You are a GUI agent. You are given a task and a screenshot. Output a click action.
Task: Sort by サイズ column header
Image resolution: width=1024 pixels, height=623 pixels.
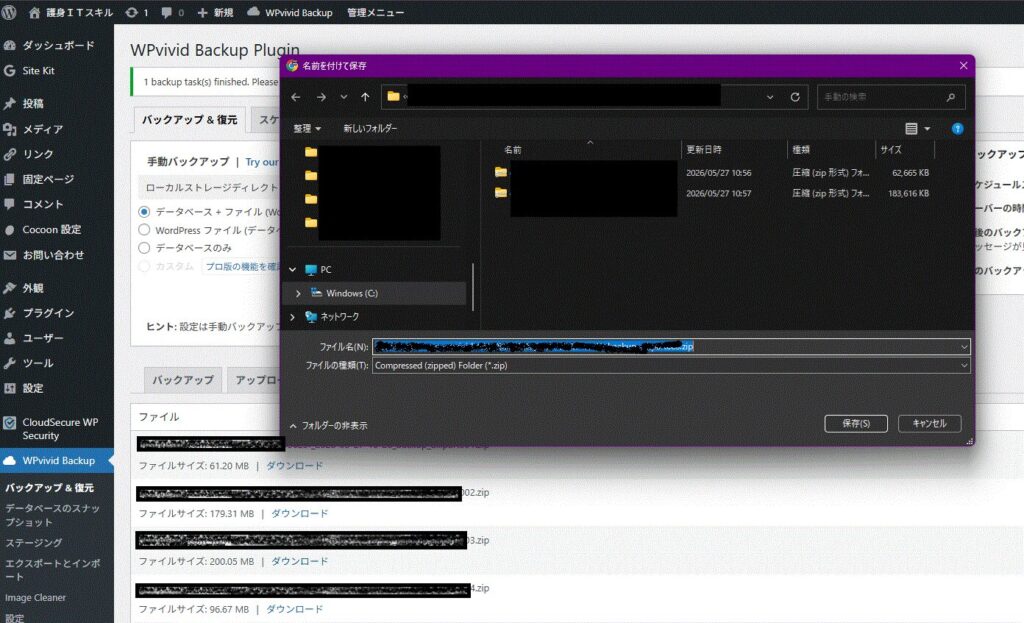coord(891,150)
